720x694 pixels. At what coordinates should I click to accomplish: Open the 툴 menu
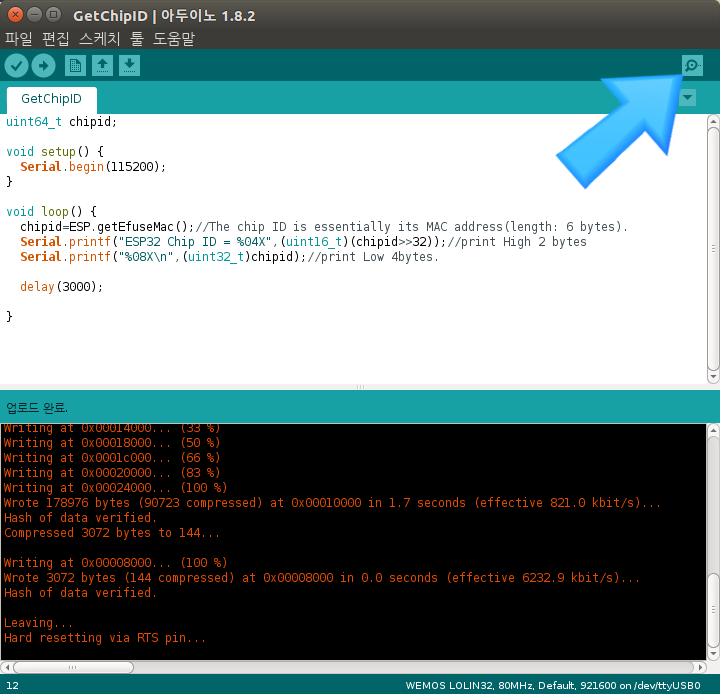137,39
